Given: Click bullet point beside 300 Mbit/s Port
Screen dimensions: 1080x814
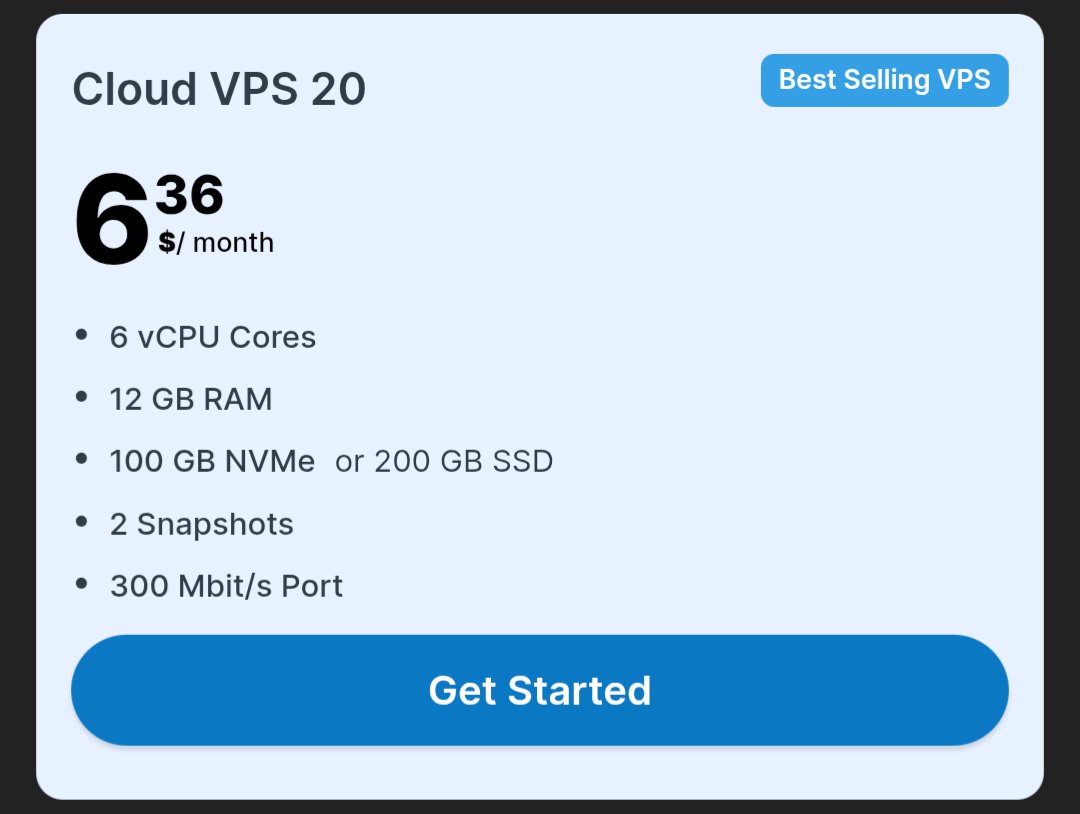Looking at the screenshot, I should coord(81,585).
